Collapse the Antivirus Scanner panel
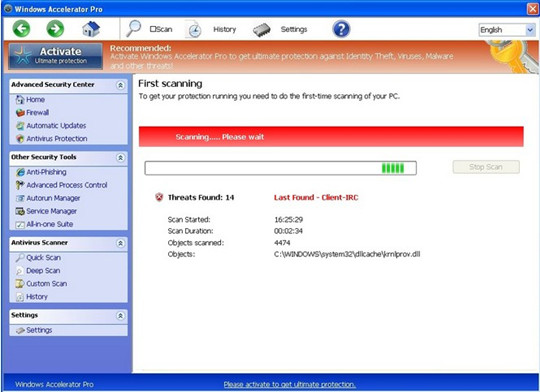Viewport: 540px width, 392px height. coord(120,243)
